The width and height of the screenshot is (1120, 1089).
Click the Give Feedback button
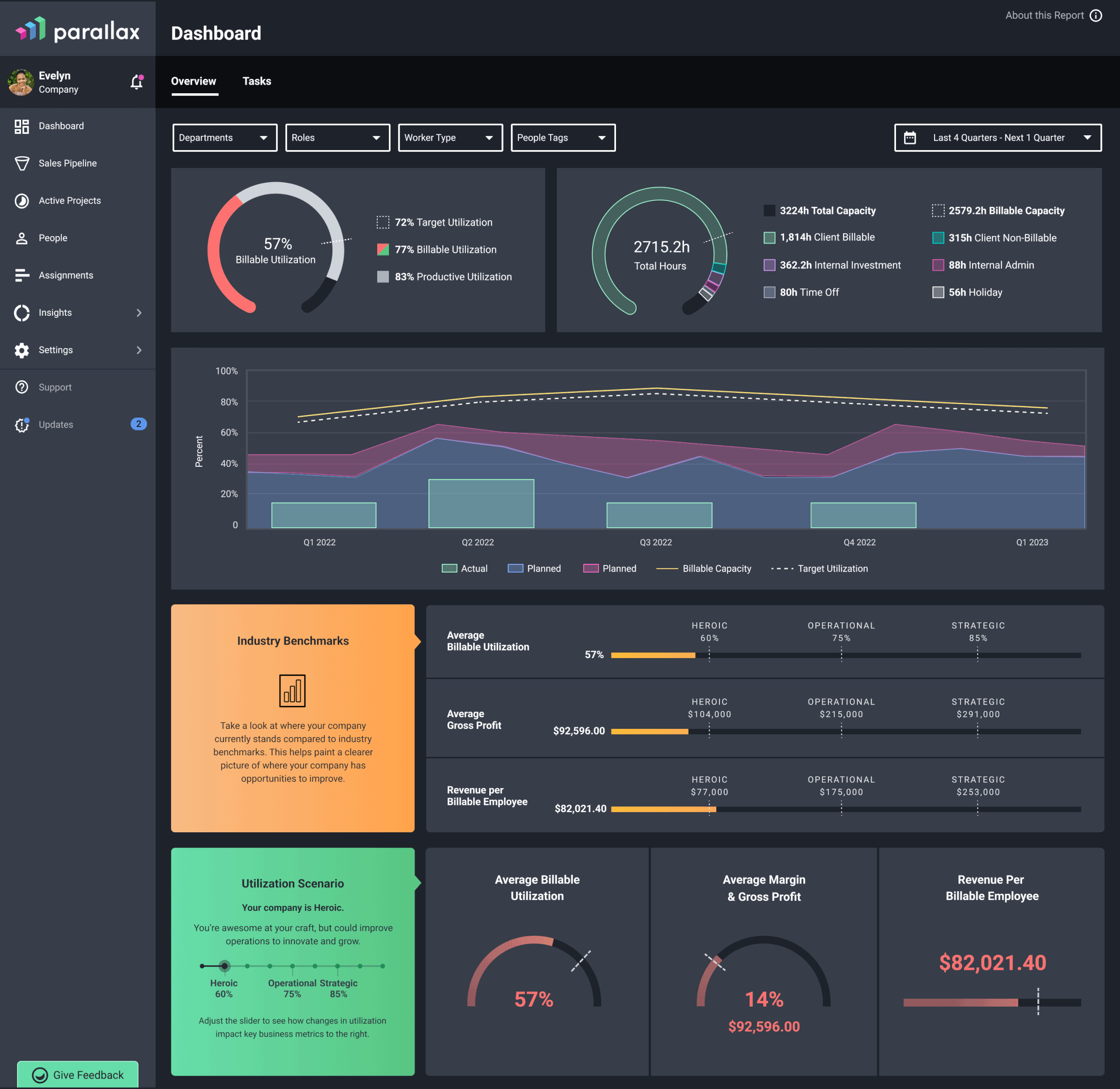tap(78, 1075)
